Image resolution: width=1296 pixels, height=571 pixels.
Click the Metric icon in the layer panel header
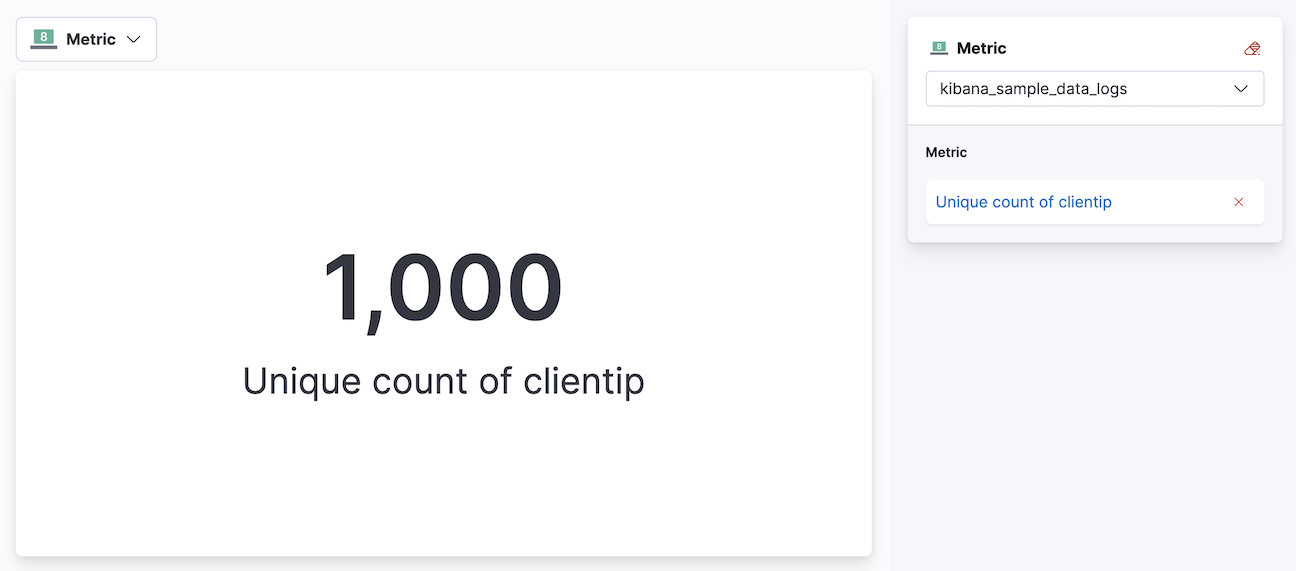(x=939, y=48)
